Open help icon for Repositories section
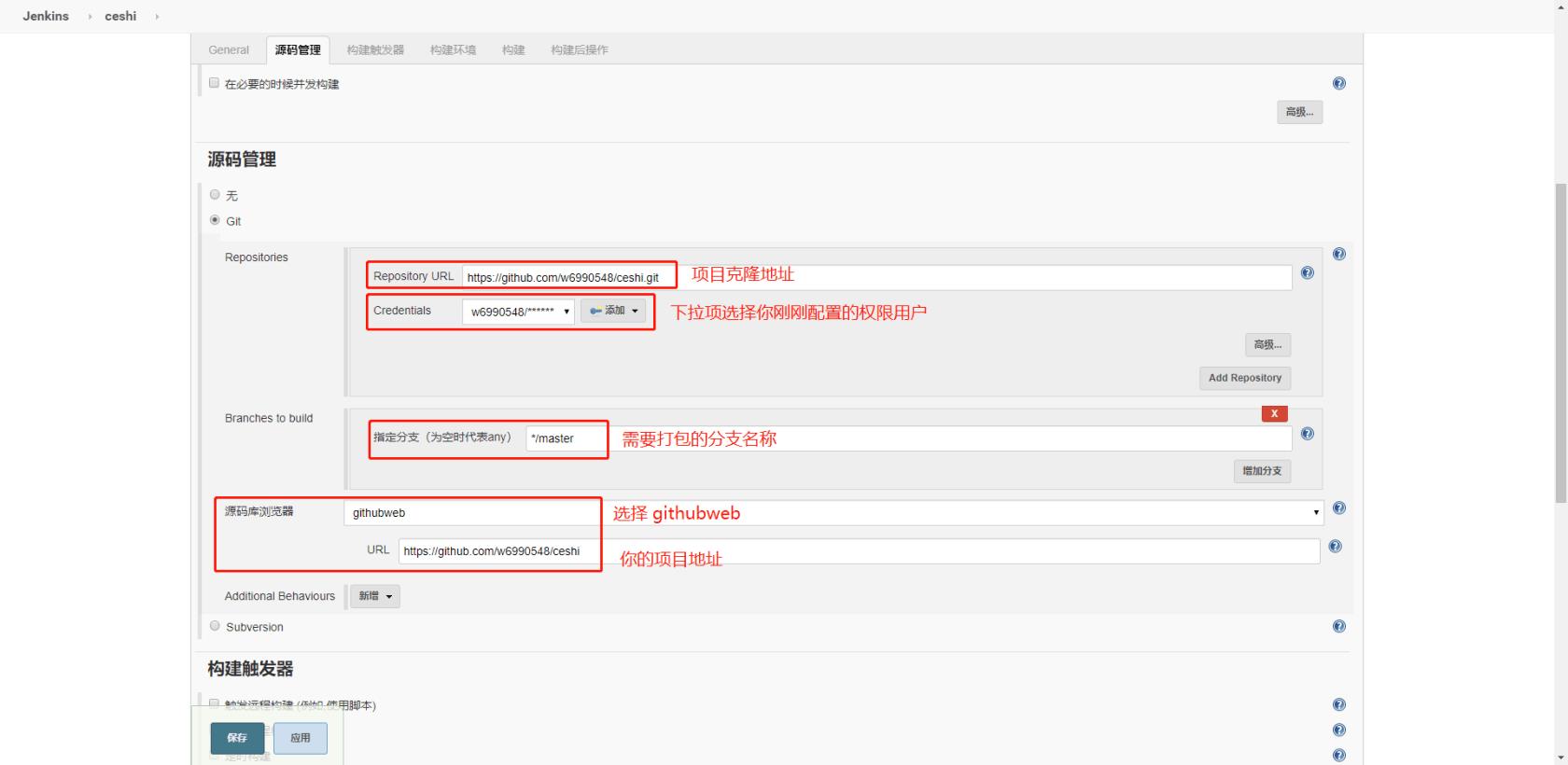The image size is (1568, 765). (x=1339, y=254)
